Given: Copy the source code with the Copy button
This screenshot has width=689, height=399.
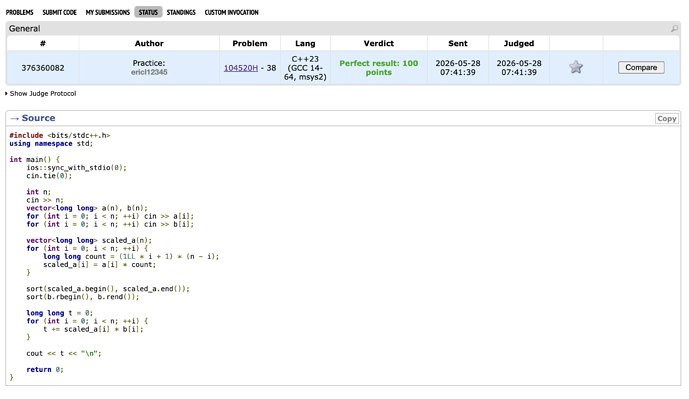Looking at the screenshot, I should point(667,119).
